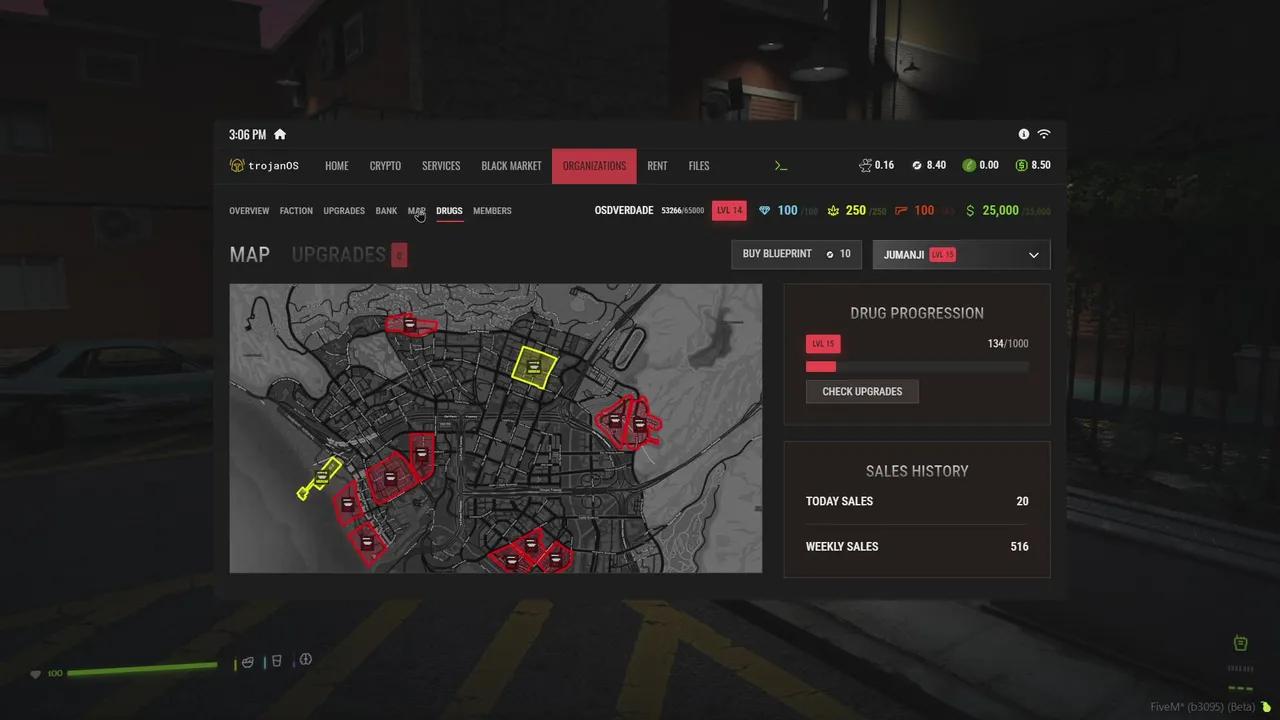Click the green dollar sign by 25,000
Image resolution: width=1280 pixels, height=720 pixels.
pyautogui.click(x=970, y=211)
